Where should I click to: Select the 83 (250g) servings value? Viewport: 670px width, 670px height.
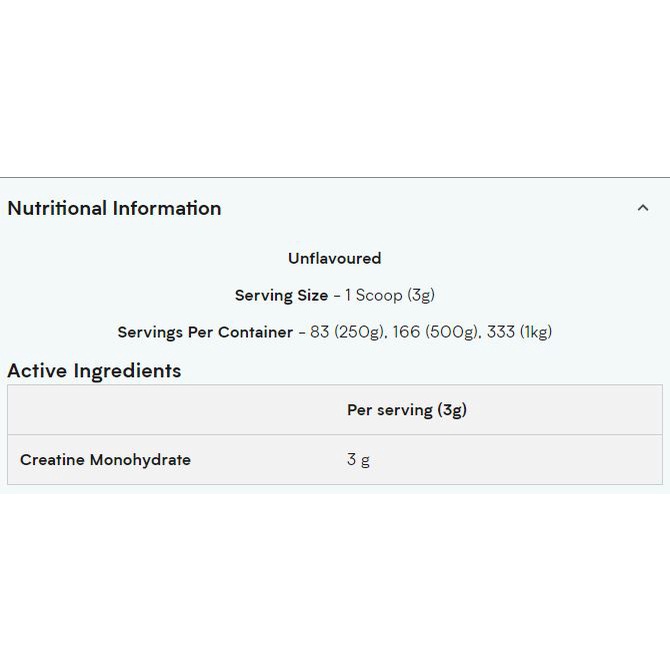(x=347, y=332)
